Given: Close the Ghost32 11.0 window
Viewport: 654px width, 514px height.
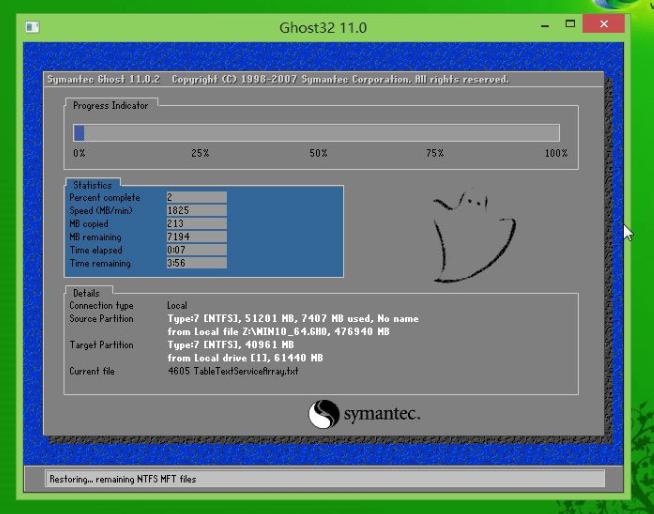Looking at the screenshot, I should point(604,24).
